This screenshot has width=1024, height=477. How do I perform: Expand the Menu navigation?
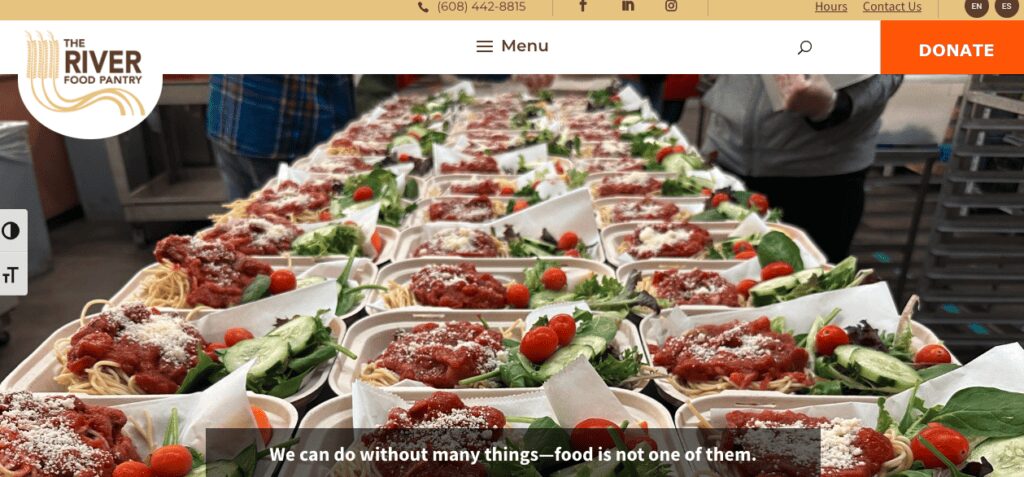(513, 46)
